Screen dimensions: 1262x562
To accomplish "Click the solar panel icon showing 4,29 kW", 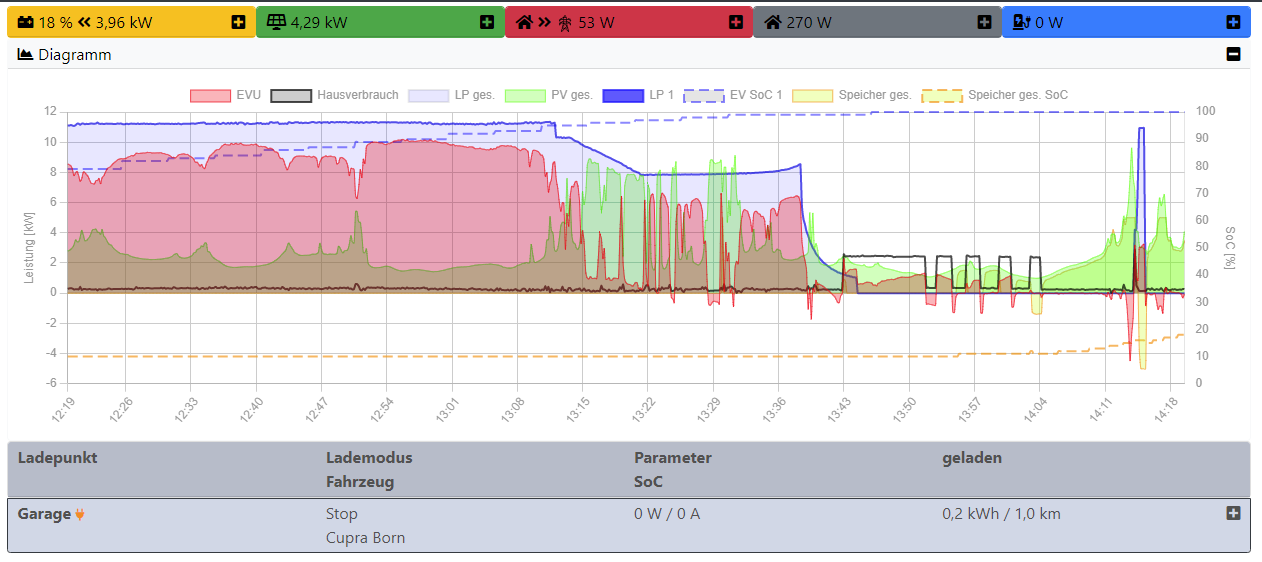I will (x=275, y=22).
